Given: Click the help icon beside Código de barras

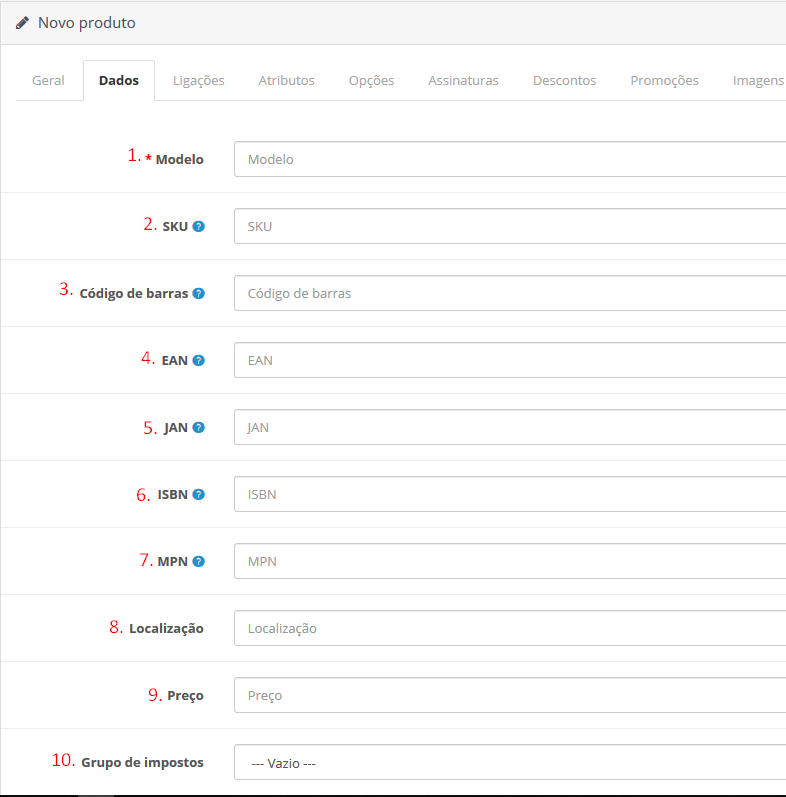Looking at the screenshot, I should coord(198,293).
